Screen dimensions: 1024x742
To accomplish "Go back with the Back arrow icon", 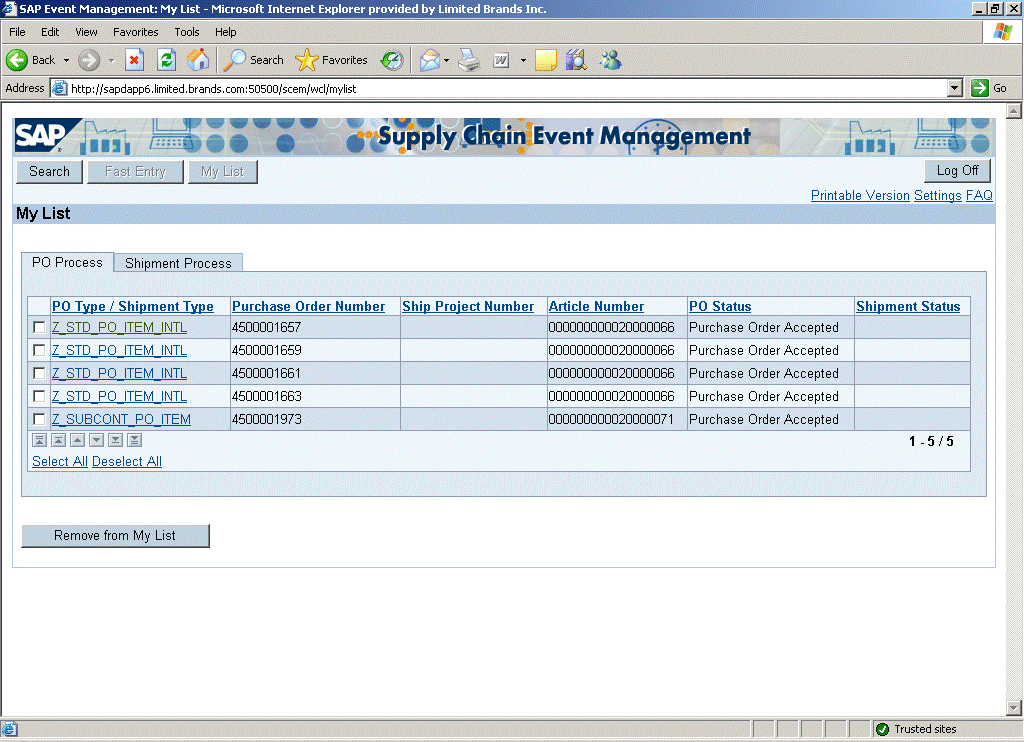I will coord(17,60).
